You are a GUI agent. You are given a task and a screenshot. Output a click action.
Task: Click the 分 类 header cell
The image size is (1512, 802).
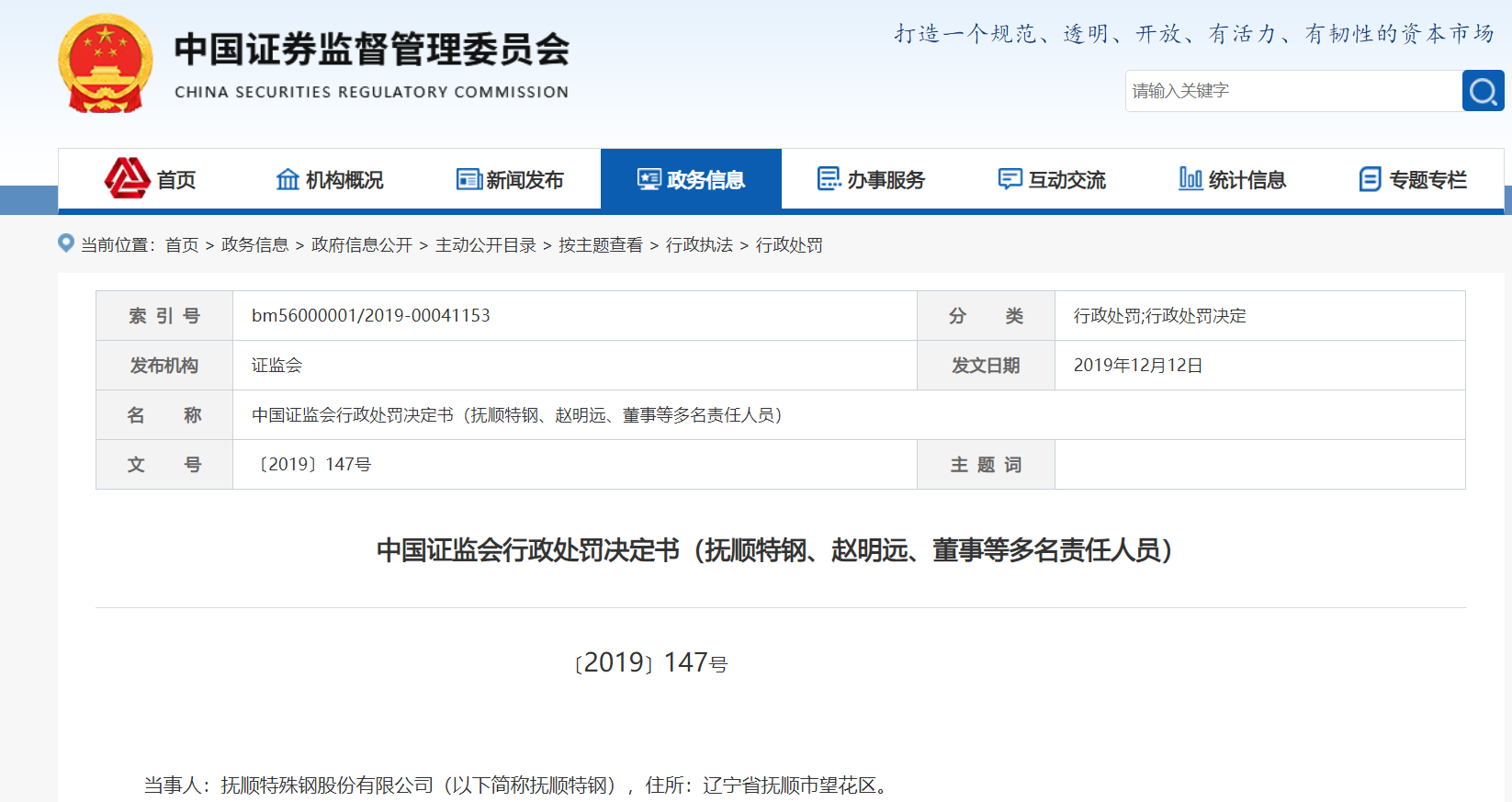click(986, 316)
